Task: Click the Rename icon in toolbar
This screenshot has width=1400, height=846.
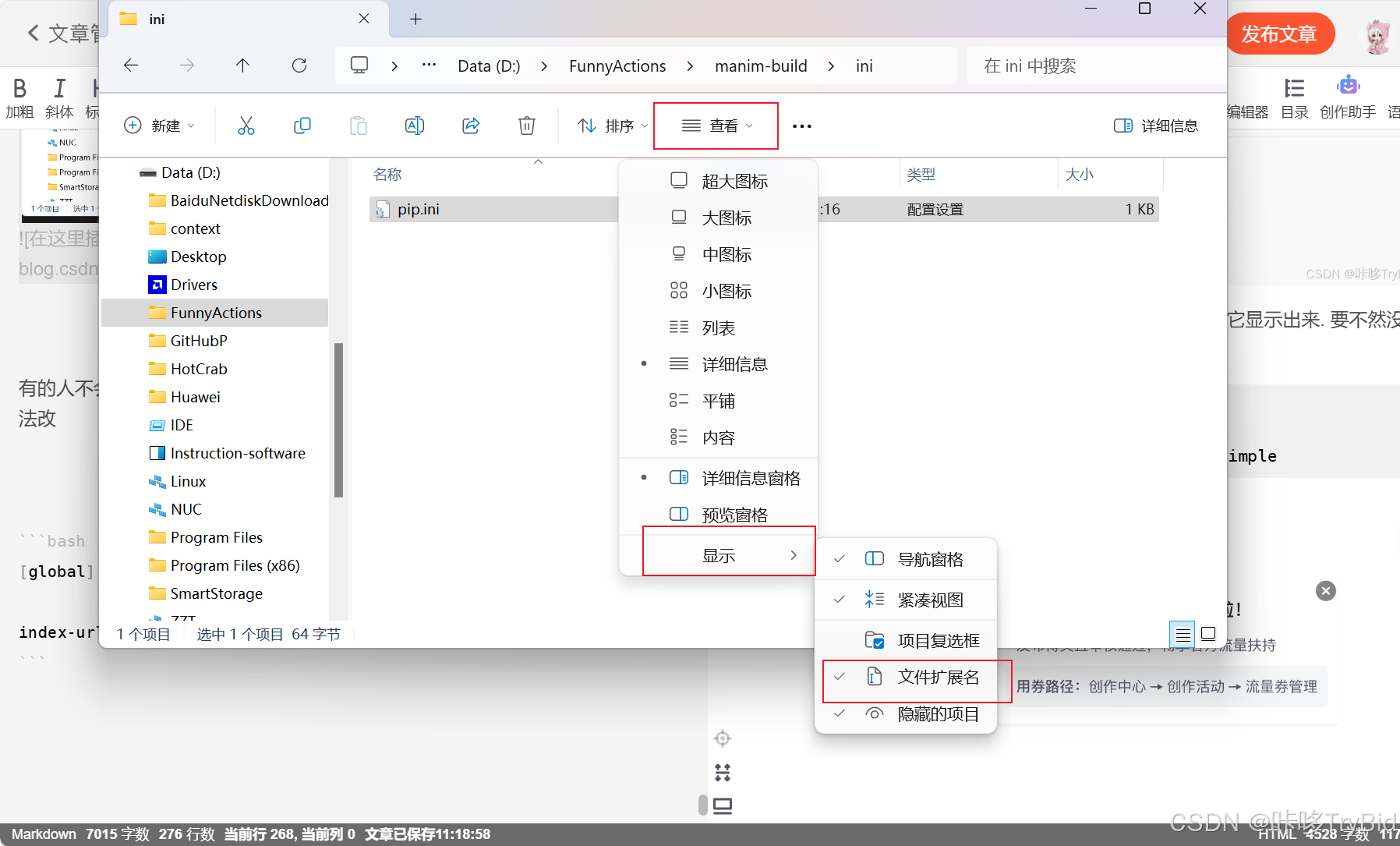Action: click(415, 126)
